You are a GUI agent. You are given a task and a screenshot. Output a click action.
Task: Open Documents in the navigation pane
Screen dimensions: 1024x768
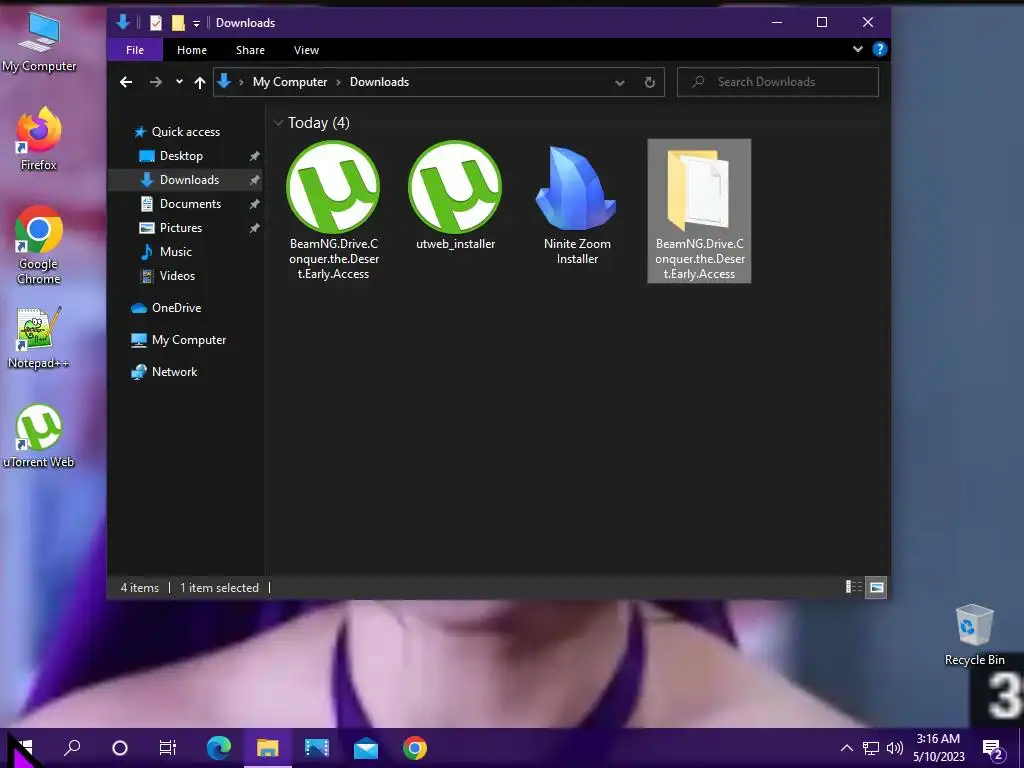pos(190,204)
